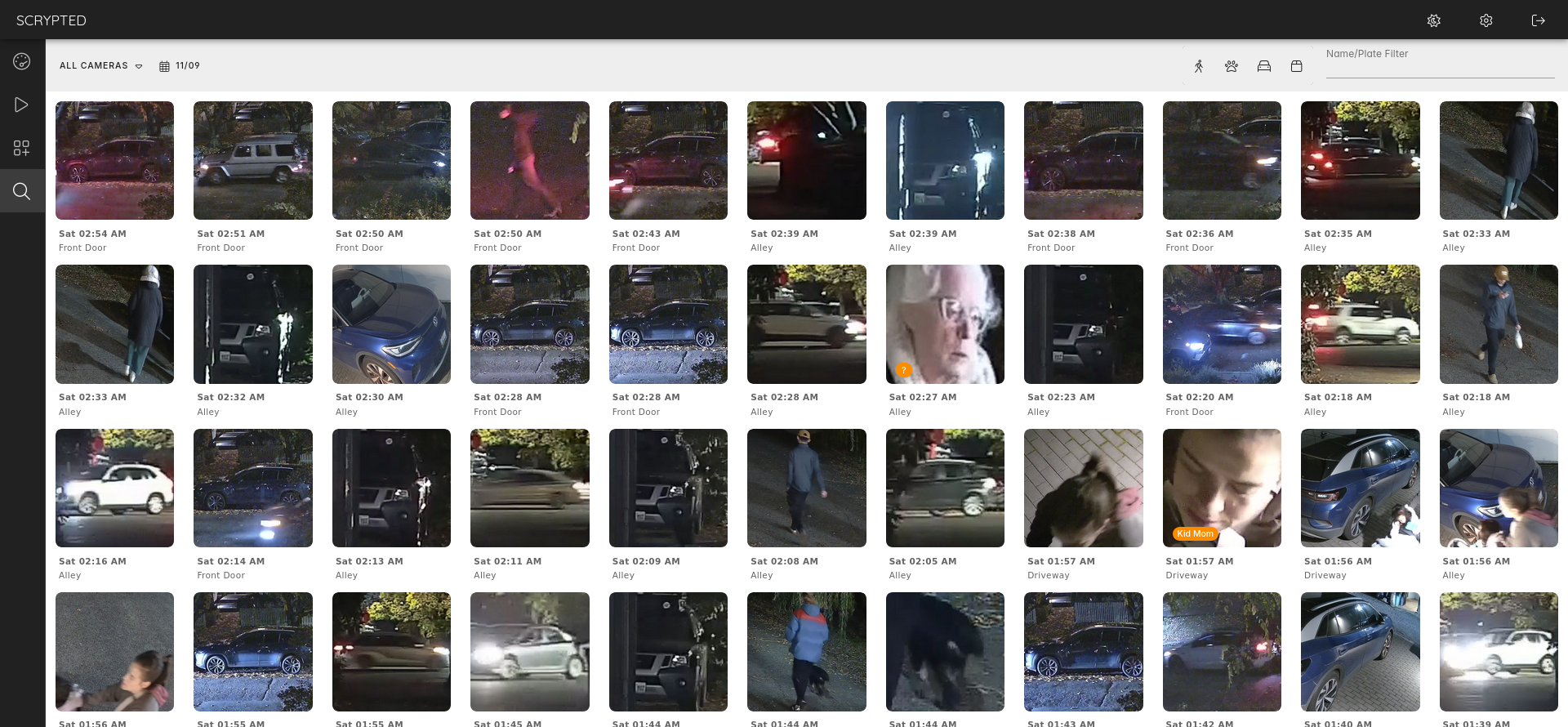Image resolution: width=1568 pixels, height=727 pixels.
Task: Open the Sat 02:08 AM Alley person thumbnail
Action: coord(807,488)
